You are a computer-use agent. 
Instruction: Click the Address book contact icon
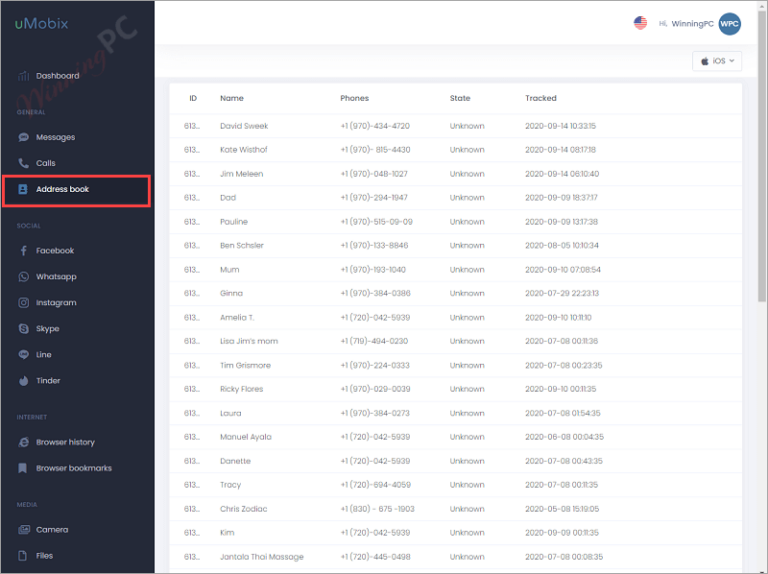[x=23, y=189]
